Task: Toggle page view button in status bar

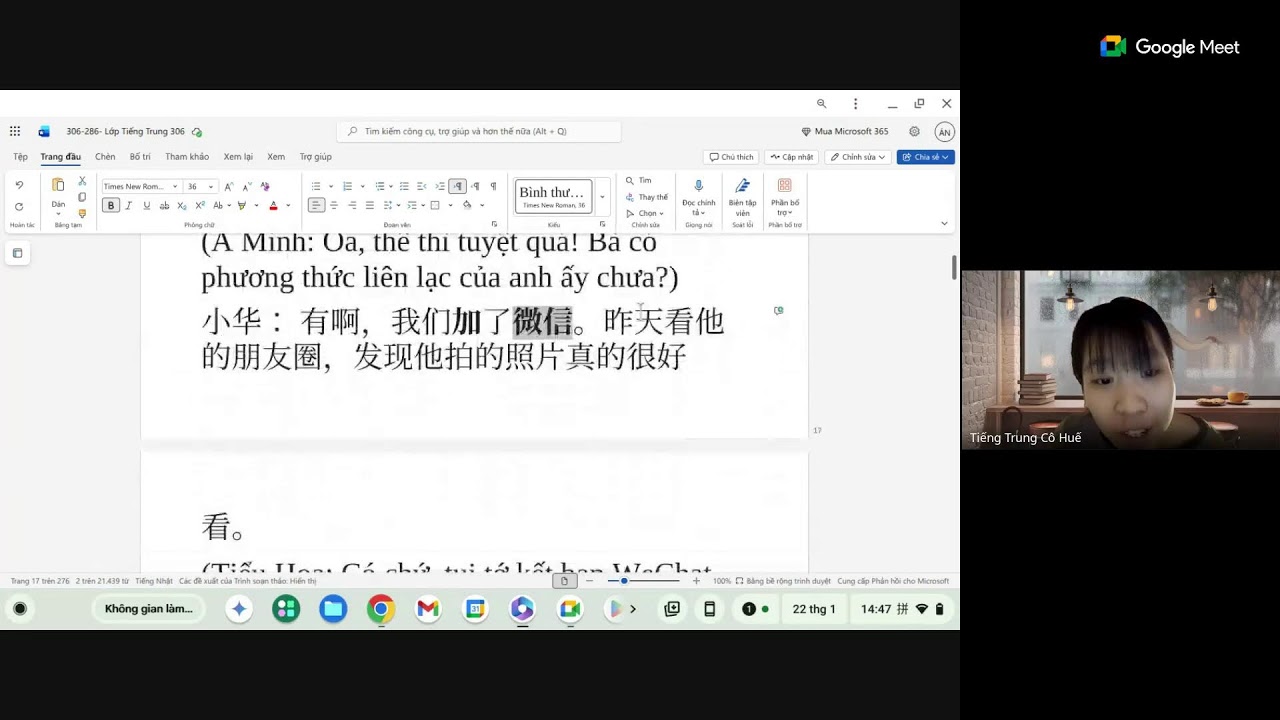Action: [x=565, y=581]
